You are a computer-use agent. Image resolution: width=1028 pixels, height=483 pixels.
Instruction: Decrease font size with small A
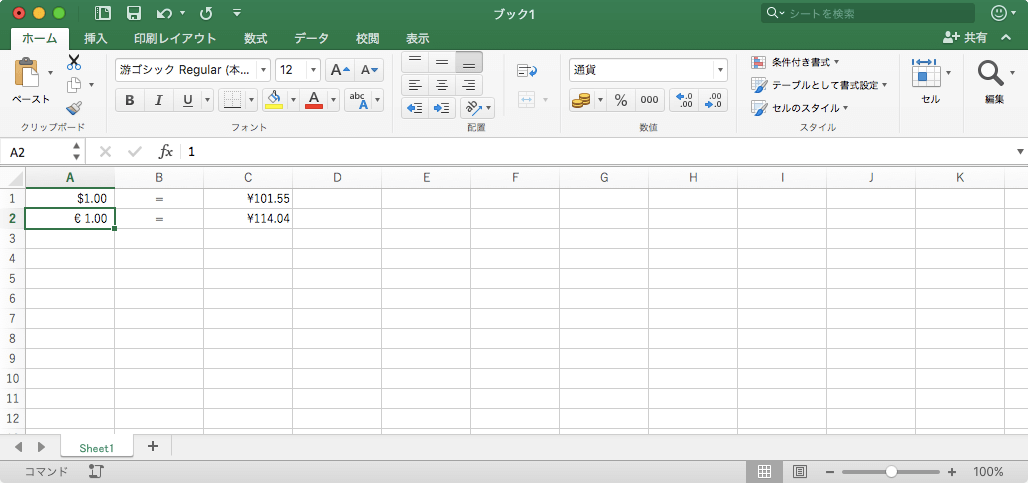point(369,69)
